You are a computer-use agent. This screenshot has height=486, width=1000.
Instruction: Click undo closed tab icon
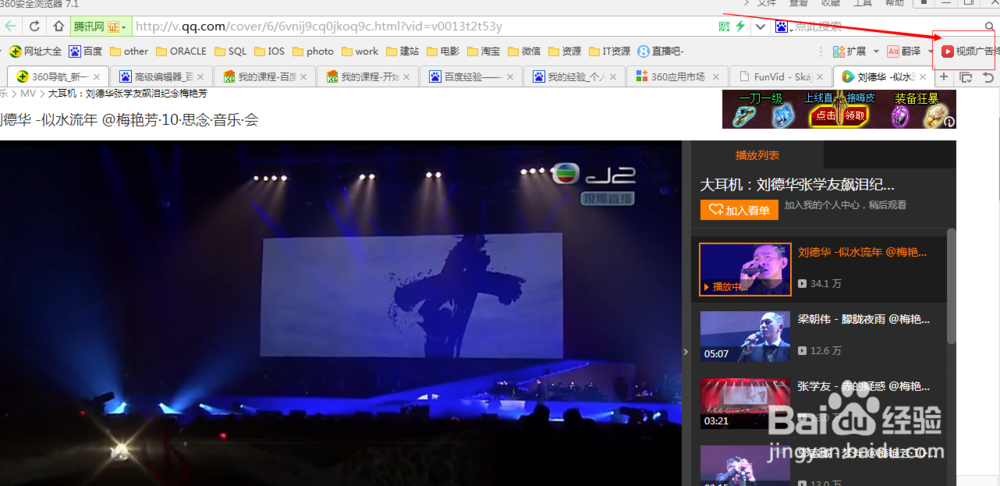[x=988, y=77]
